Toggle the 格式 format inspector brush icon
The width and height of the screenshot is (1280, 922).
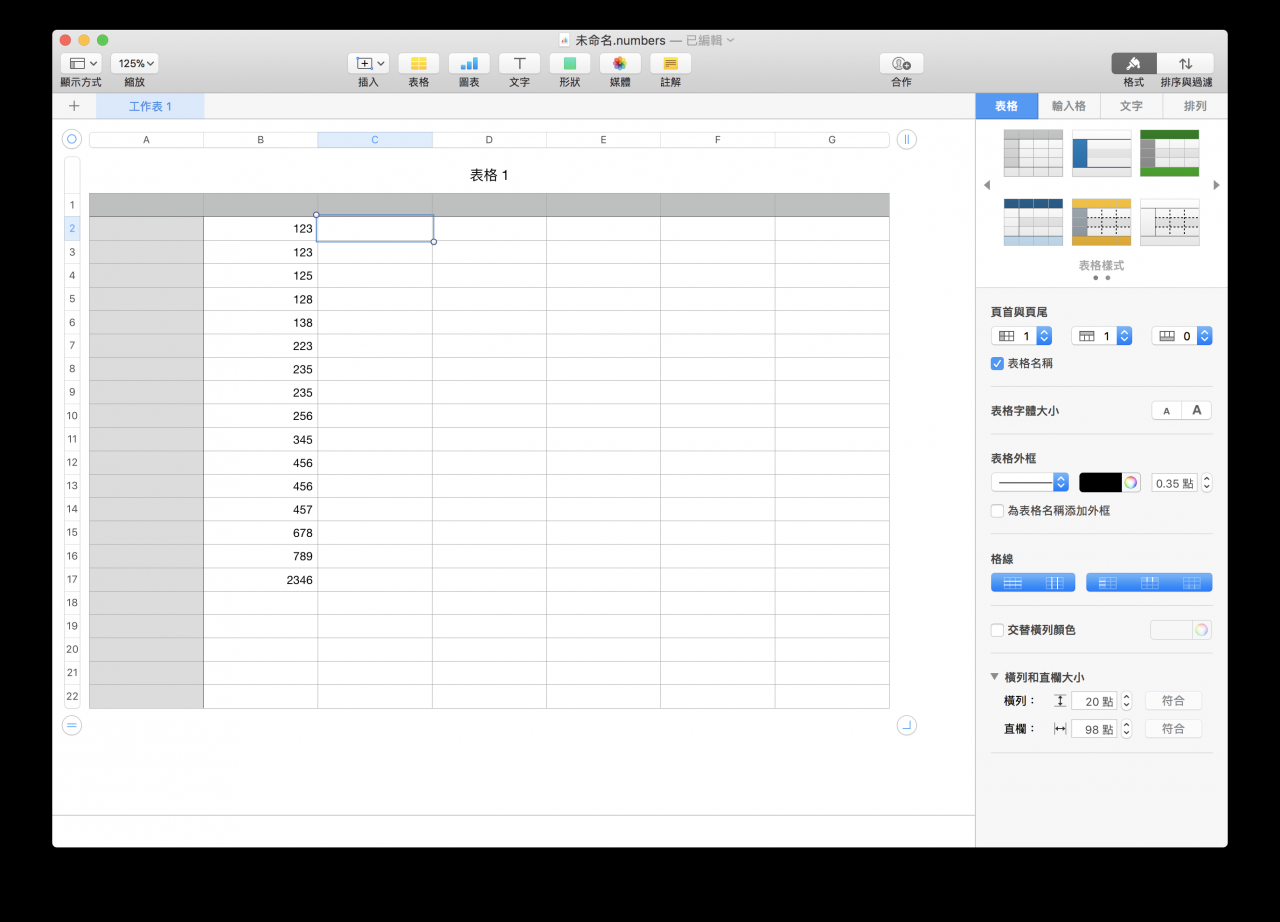[1134, 63]
